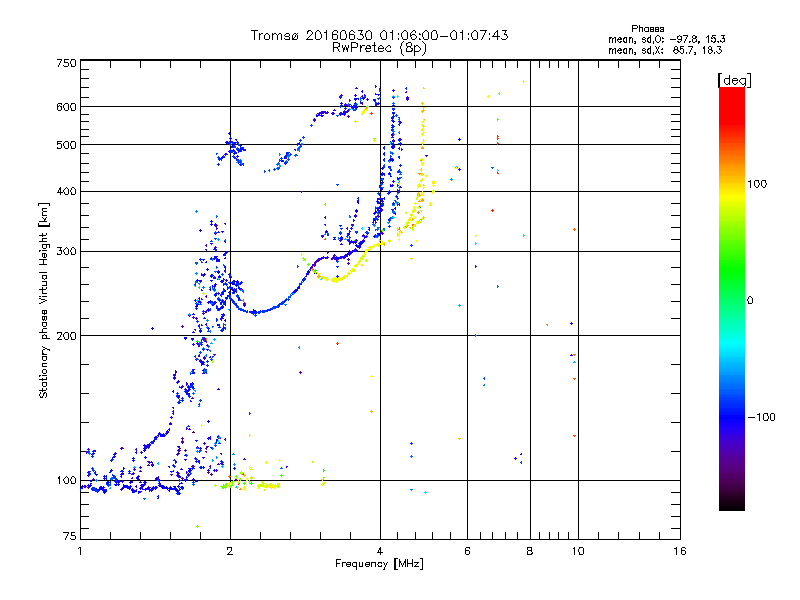The height and width of the screenshot is (600, 800).
Task: Click the 'Stationary phase Virtual Height [km]' label
Action: pos(43,300)
